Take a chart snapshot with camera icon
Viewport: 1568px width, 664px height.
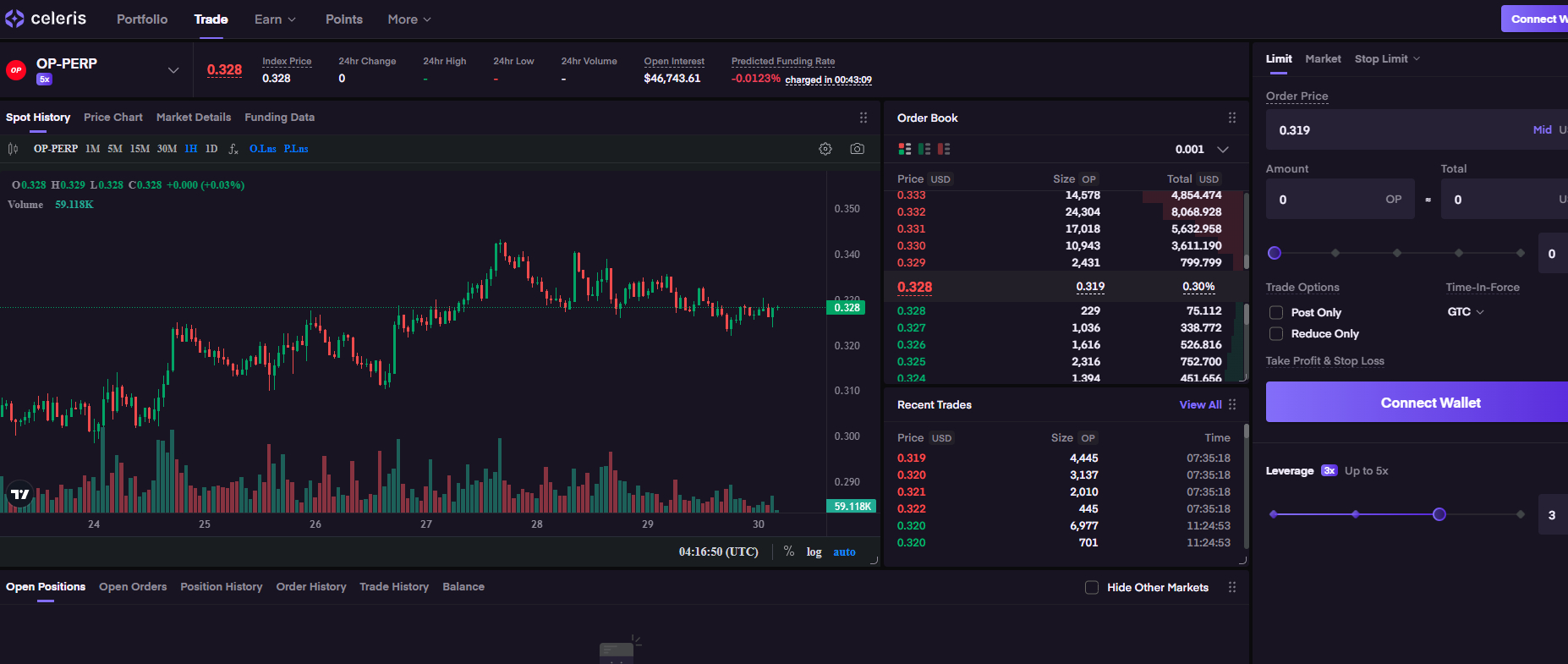[857, 149]
